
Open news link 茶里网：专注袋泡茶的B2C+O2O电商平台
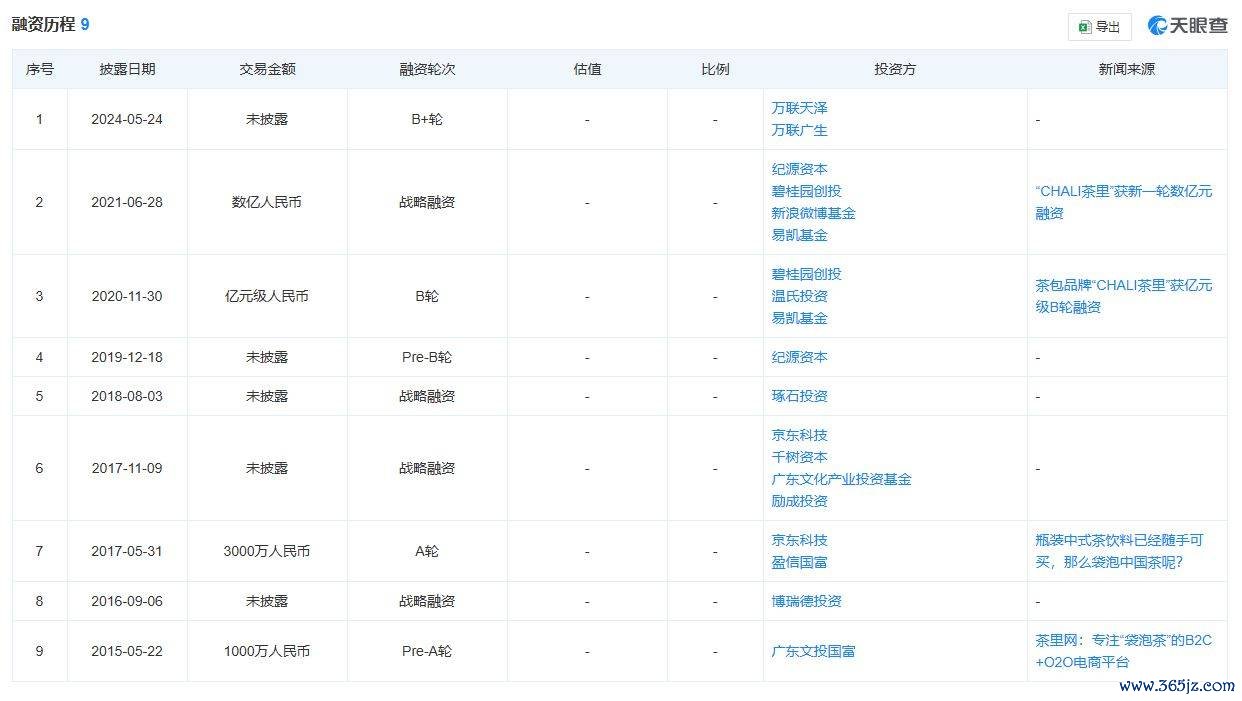click(x=1124, y=651)
